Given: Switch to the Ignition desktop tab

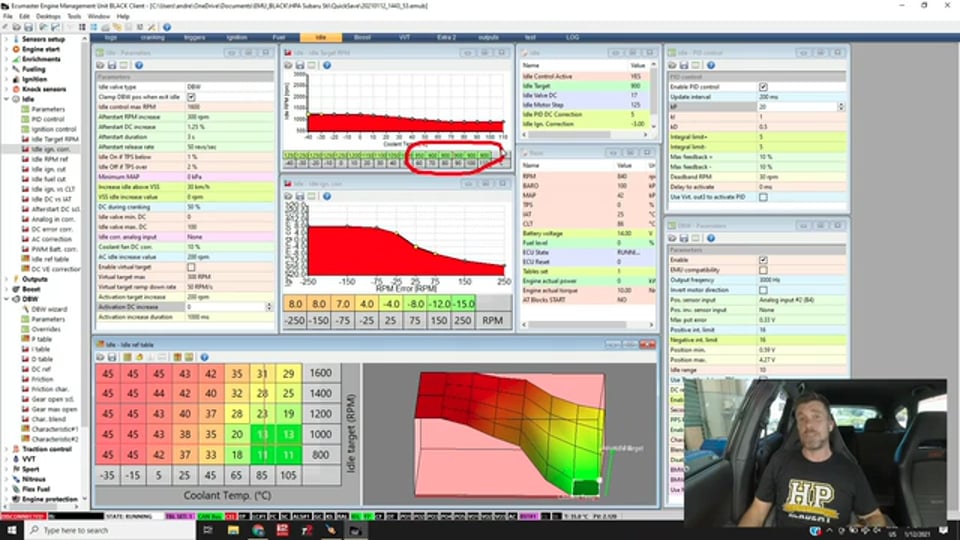Looking at the screenshot, I should [237, 37].
